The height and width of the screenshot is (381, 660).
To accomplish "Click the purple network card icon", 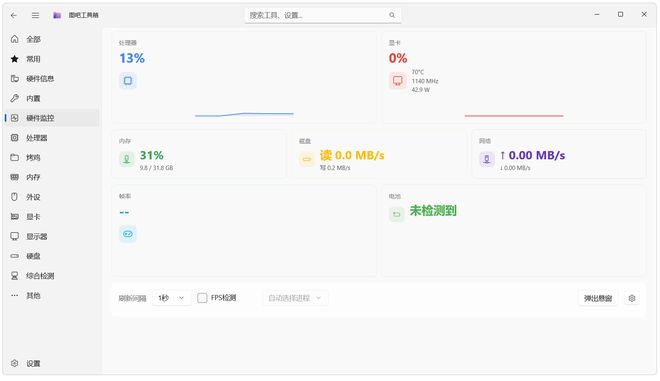I will pos(487,159).
